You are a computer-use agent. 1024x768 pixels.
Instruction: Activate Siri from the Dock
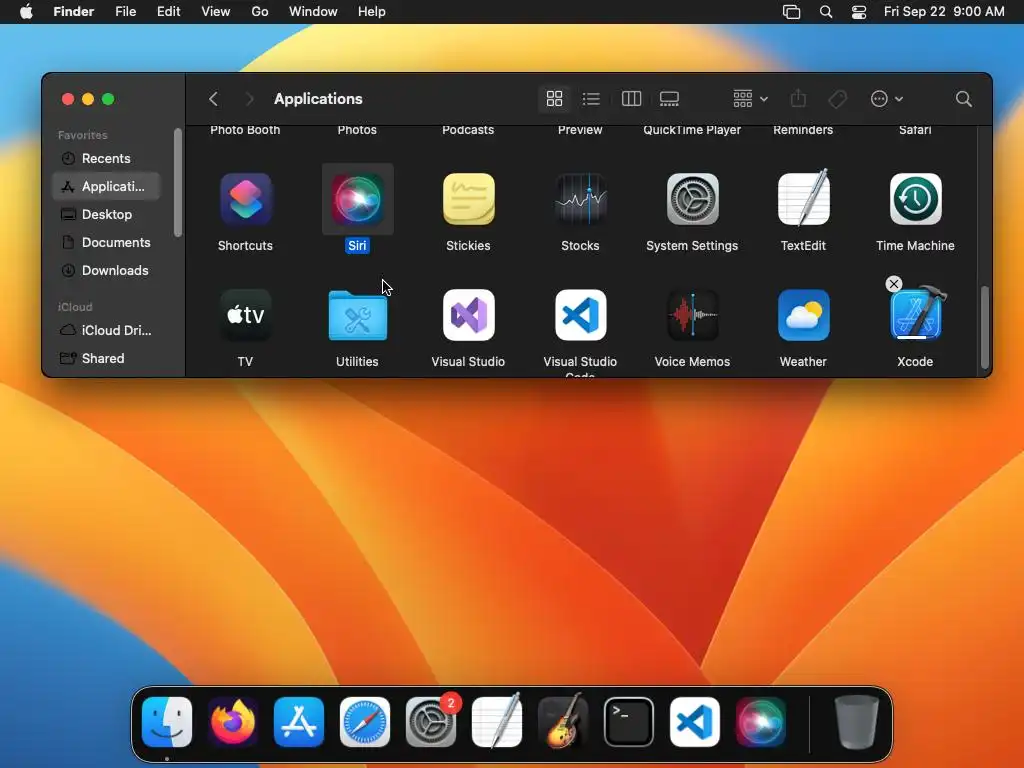[761, 722]
